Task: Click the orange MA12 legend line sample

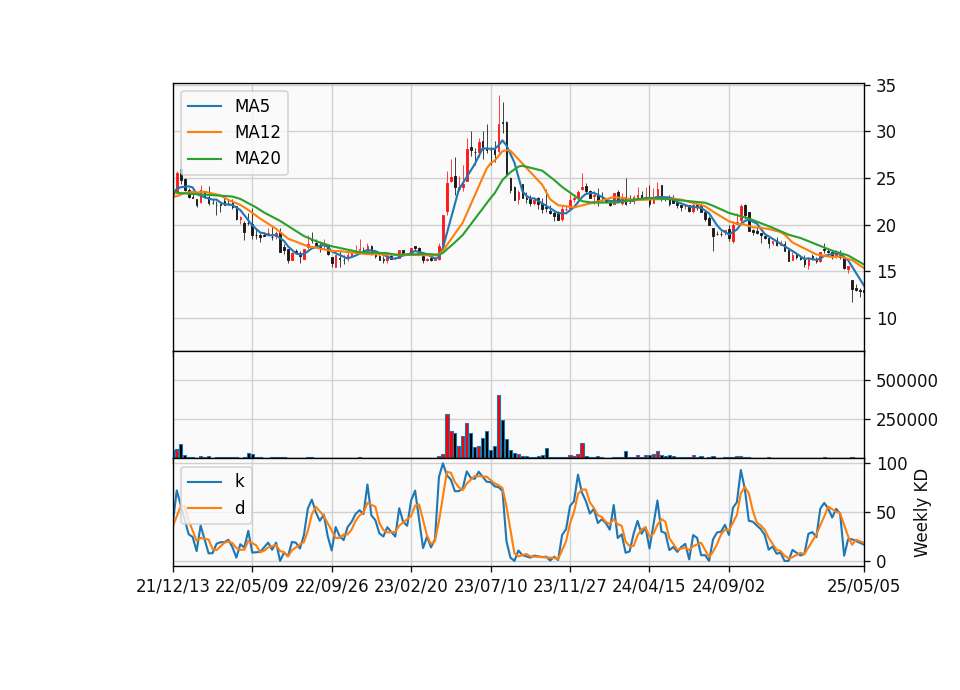Action: coord(204,132)
